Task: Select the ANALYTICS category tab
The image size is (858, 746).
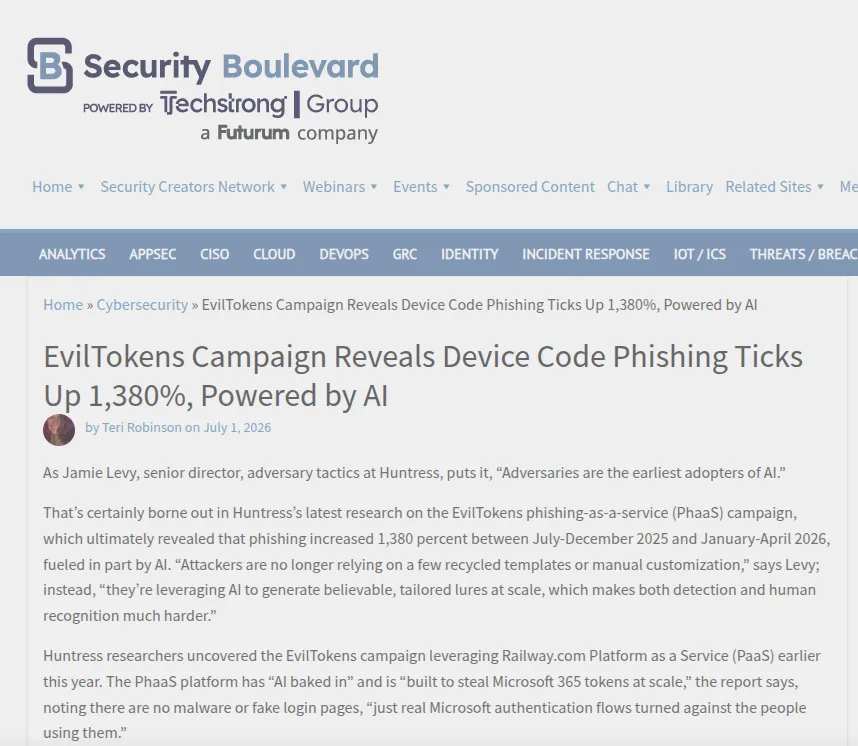Action: [72, 254]
